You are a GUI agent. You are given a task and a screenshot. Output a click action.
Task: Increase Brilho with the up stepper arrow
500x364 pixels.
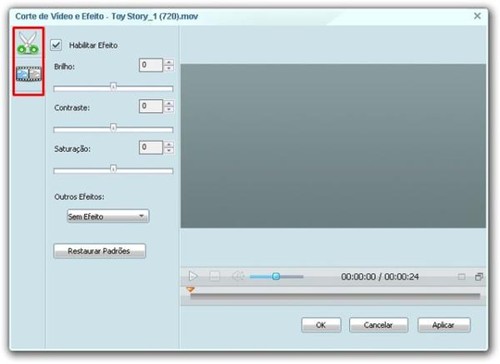pyautogui.click(x=169, y=62)
